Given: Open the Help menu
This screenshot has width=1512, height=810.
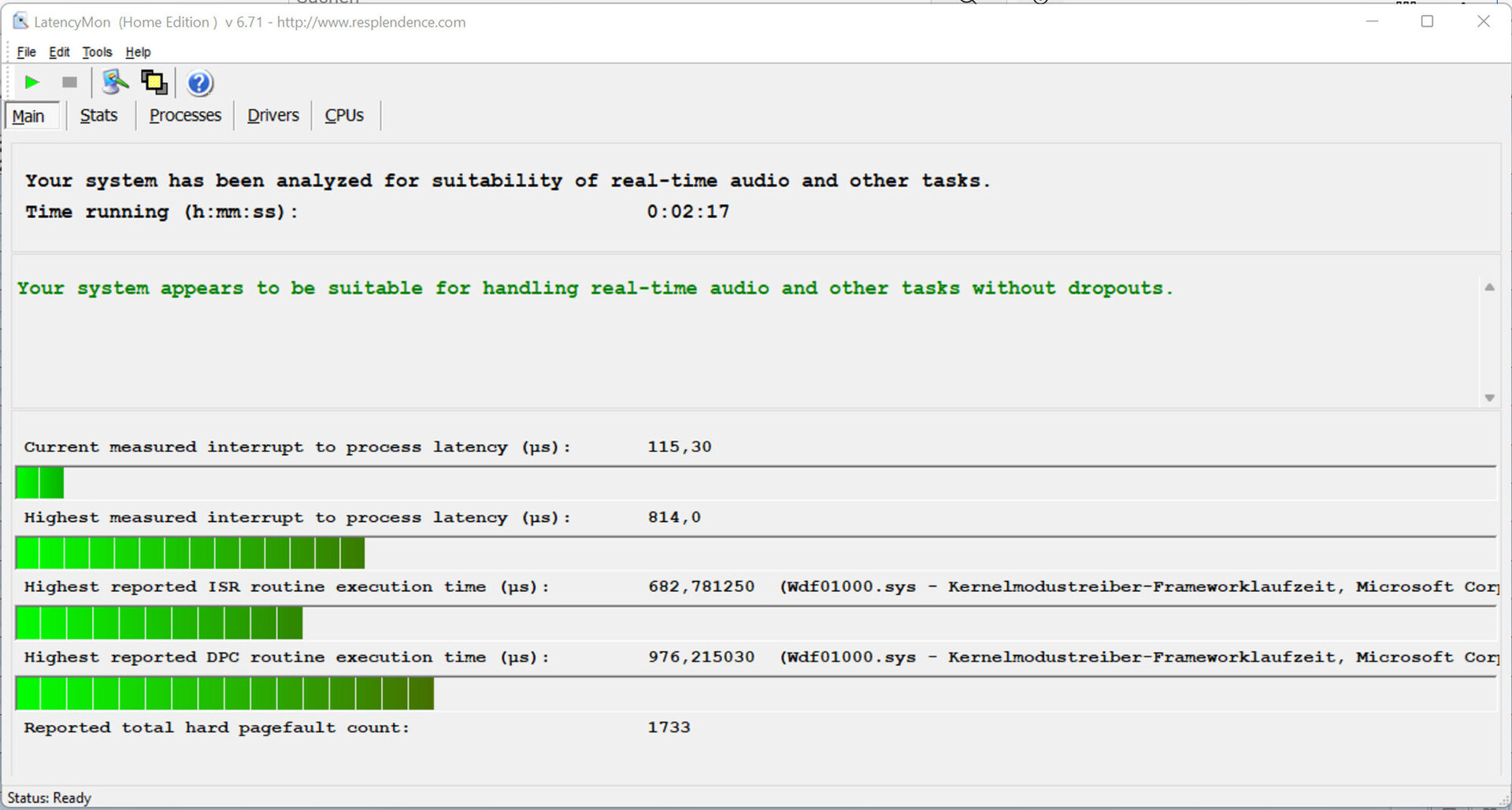Looking at the screenshot, I should pyautogui.click(x=138, y=52).
